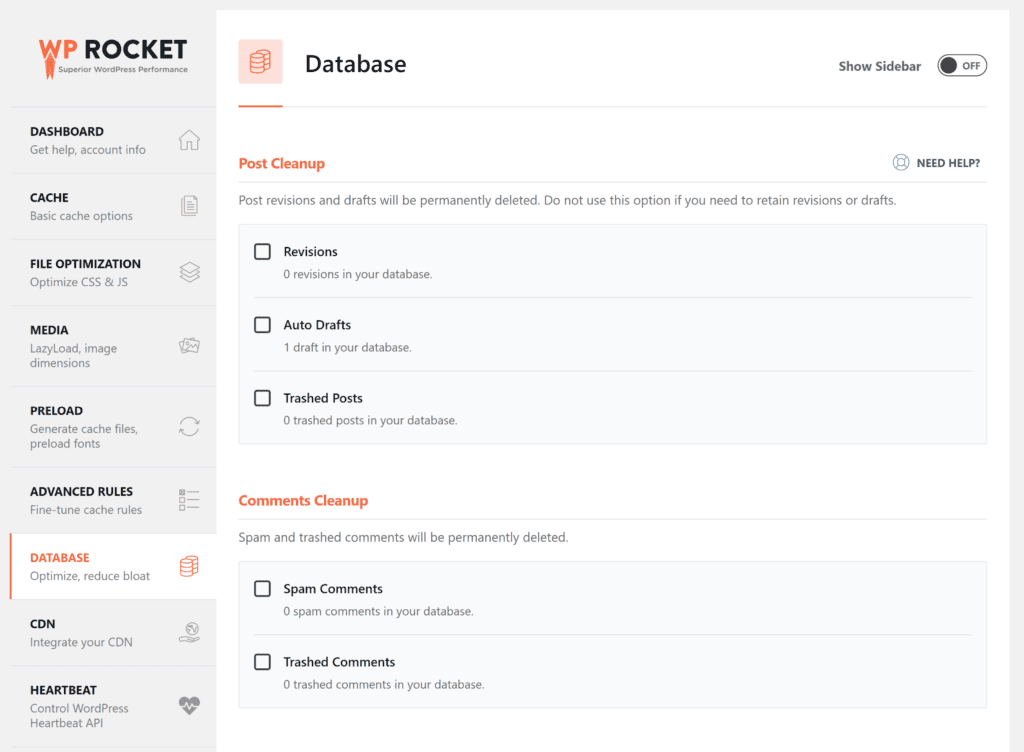Click the Media images icon
Image resolution: width=1024 pixels, height=752 pixels.
pos(189,345)
